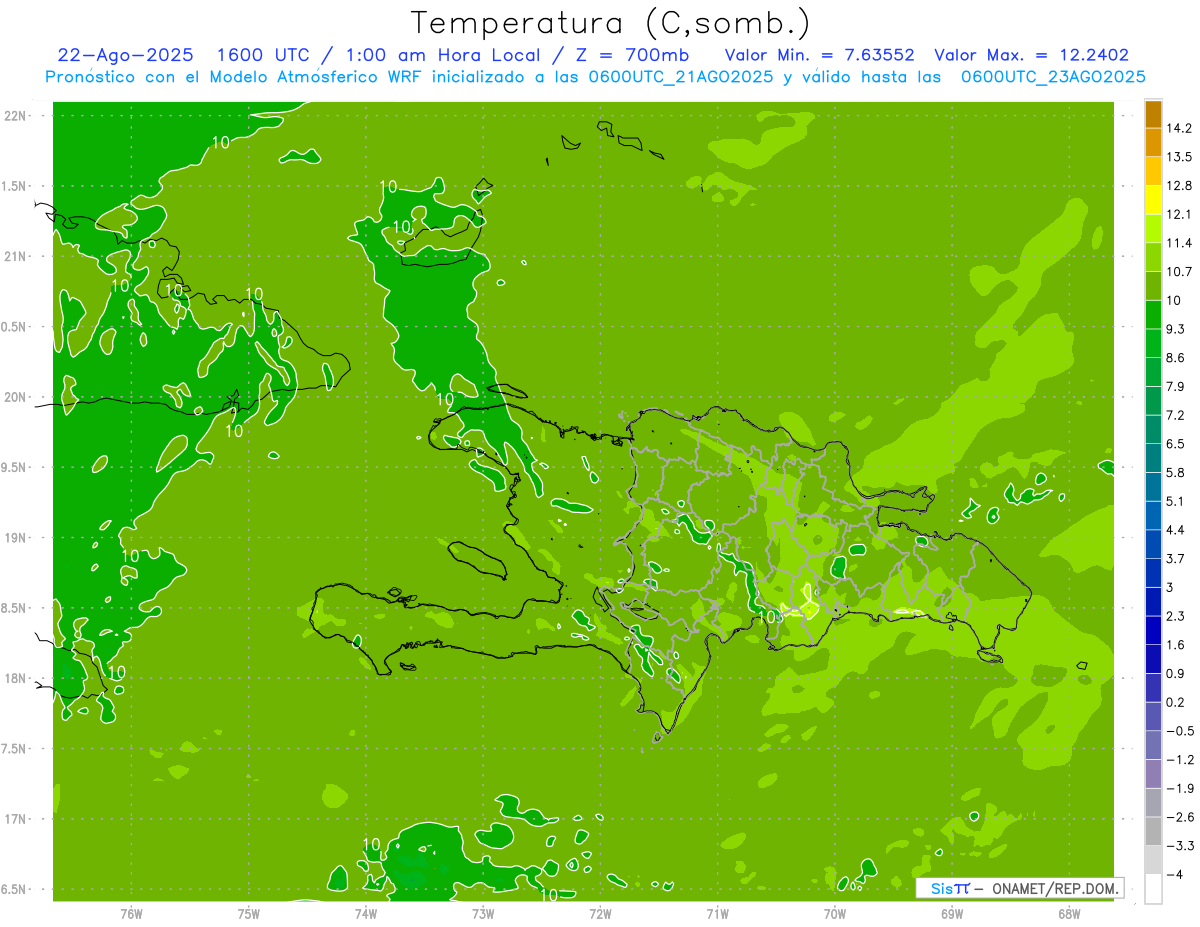Click the "8.6" colorbar value
Screen dimensions: 1200x927
1176,358
